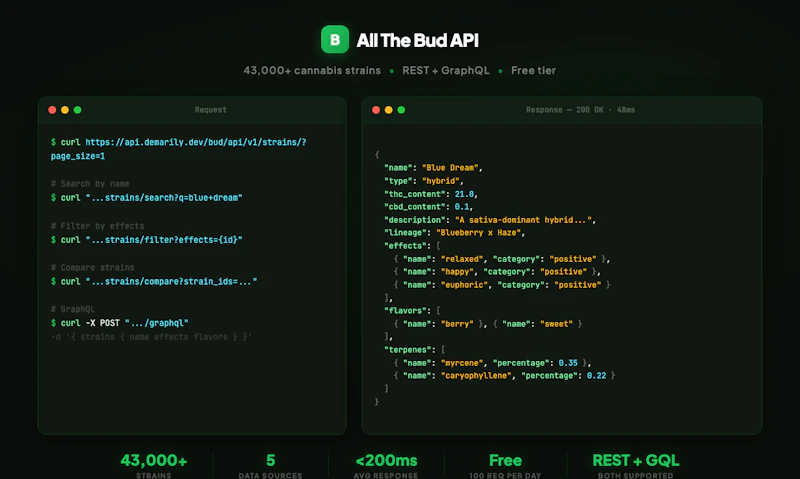
Task: Click the red dot in Request window
Action: pyautogui.click(x=52, y=110)
